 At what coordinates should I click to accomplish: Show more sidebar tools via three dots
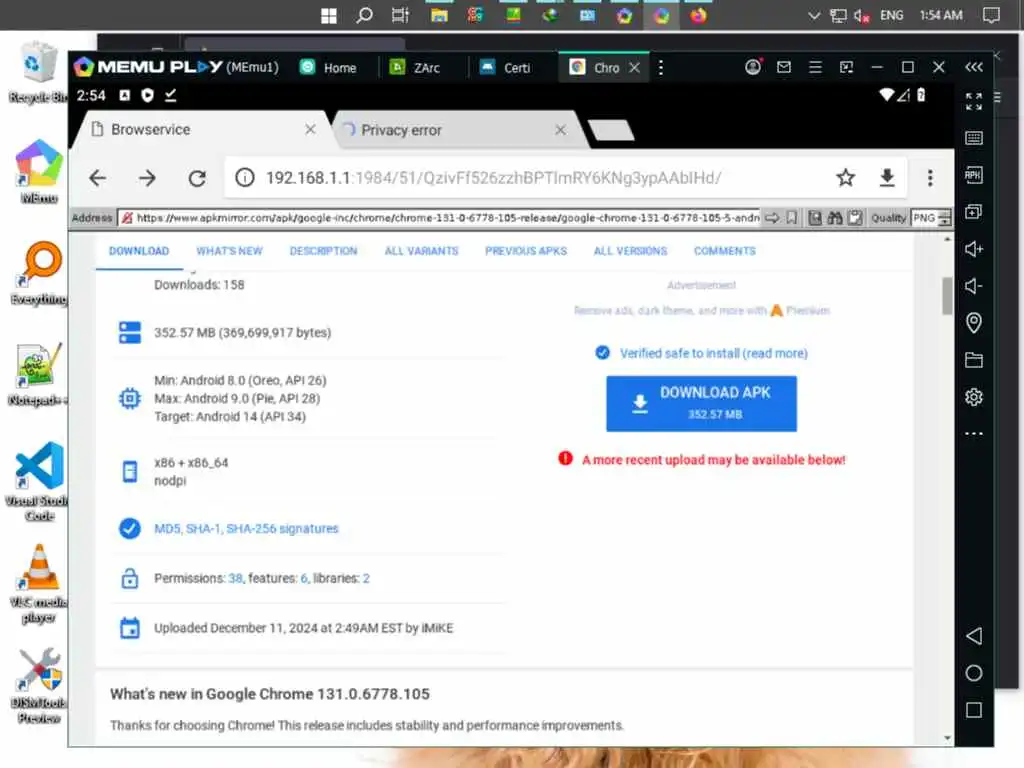pos(973,434)
